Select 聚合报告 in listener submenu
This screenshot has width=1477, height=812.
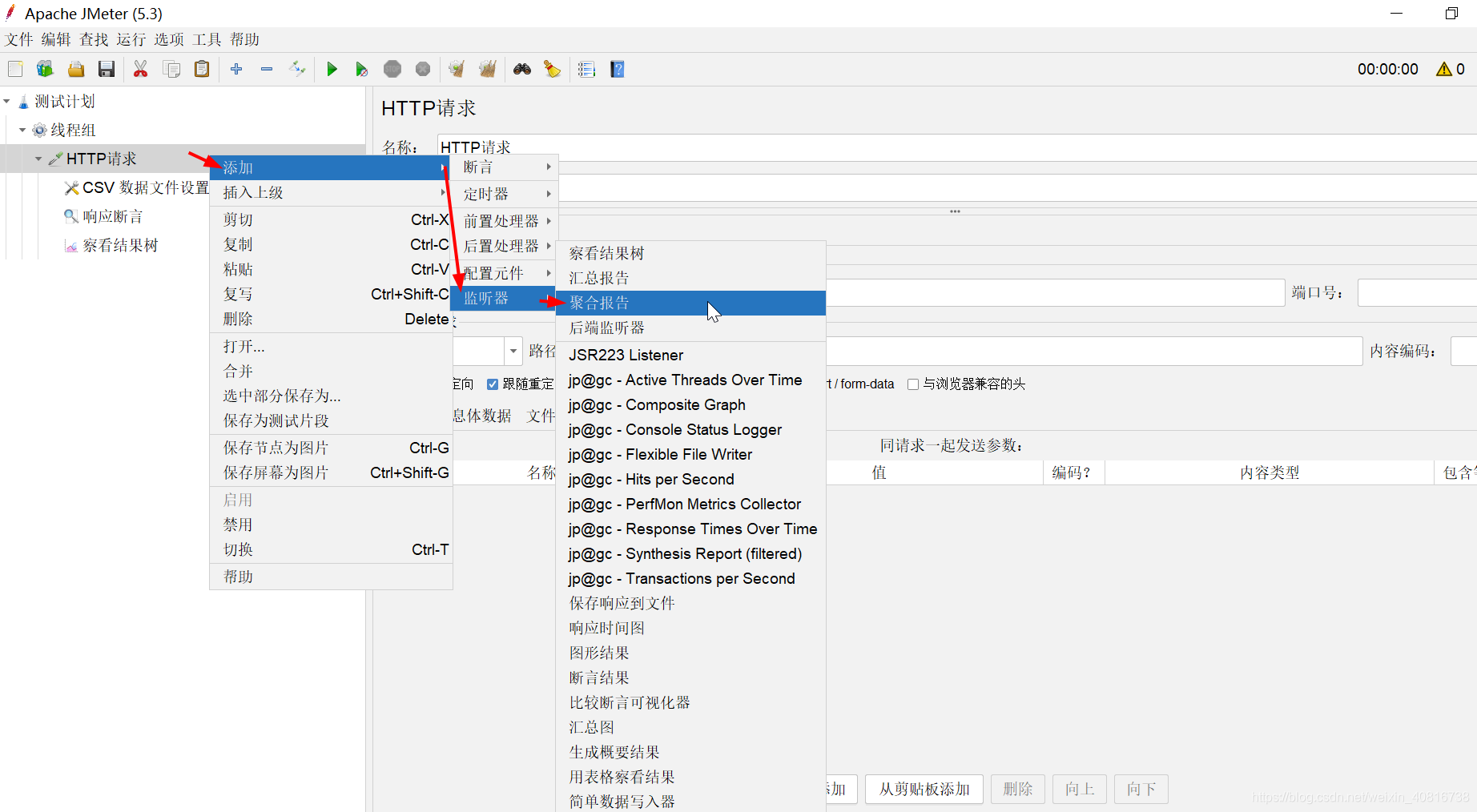coord(690,303)
